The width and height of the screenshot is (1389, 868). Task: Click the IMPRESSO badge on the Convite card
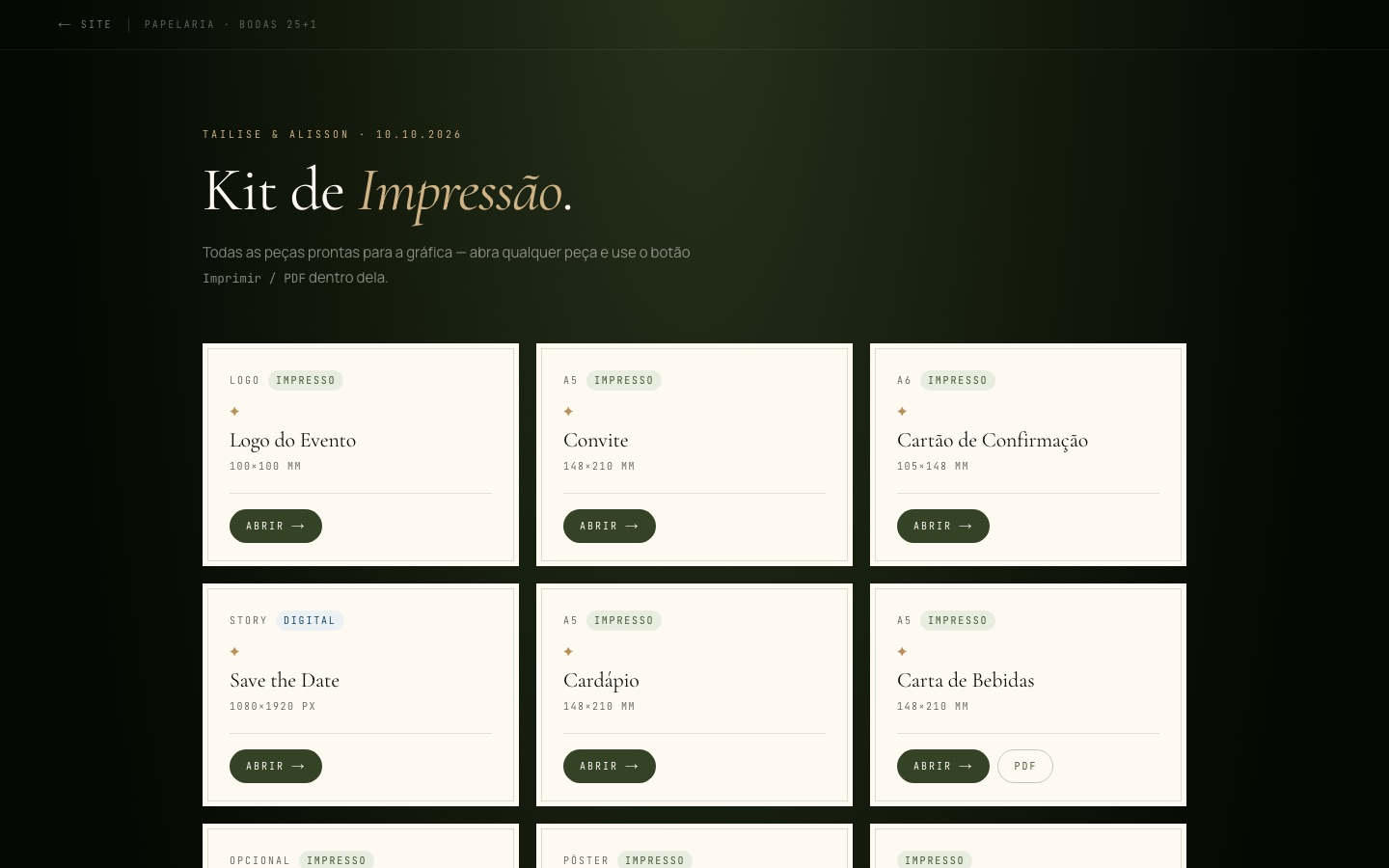pos(624,380)
